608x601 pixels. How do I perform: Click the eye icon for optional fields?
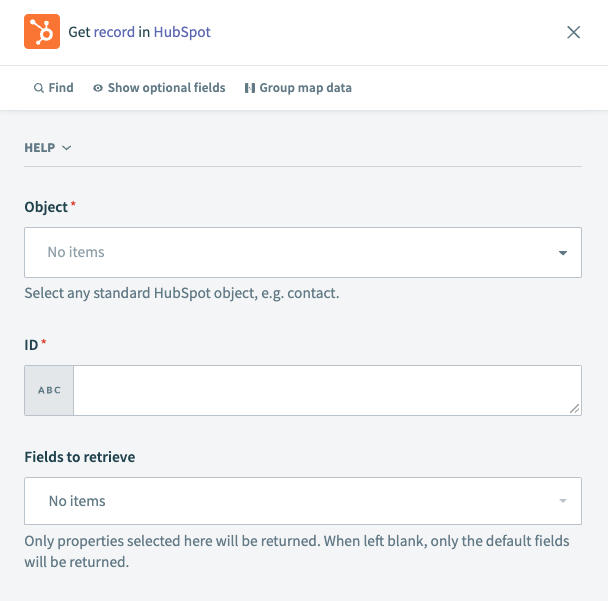(98, 88)
